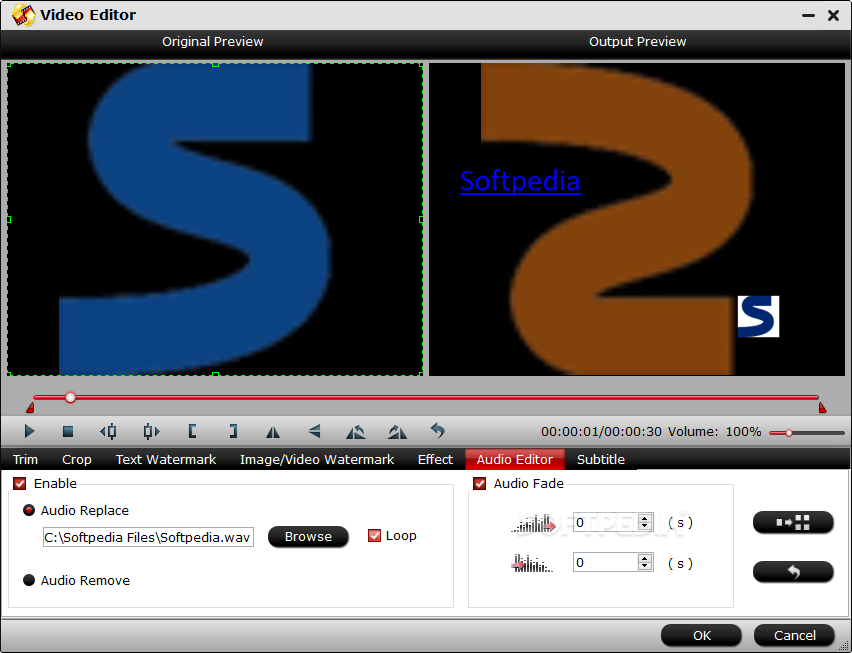The width and height of the screenshot is (852, 653).
Task: Step to the next frame
Action: pos(151,431)
